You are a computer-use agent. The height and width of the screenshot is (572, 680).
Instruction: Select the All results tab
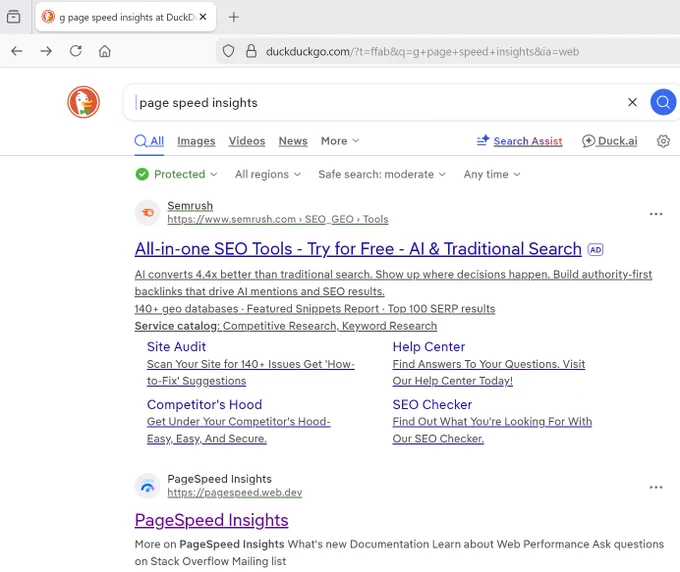point(149,141)
